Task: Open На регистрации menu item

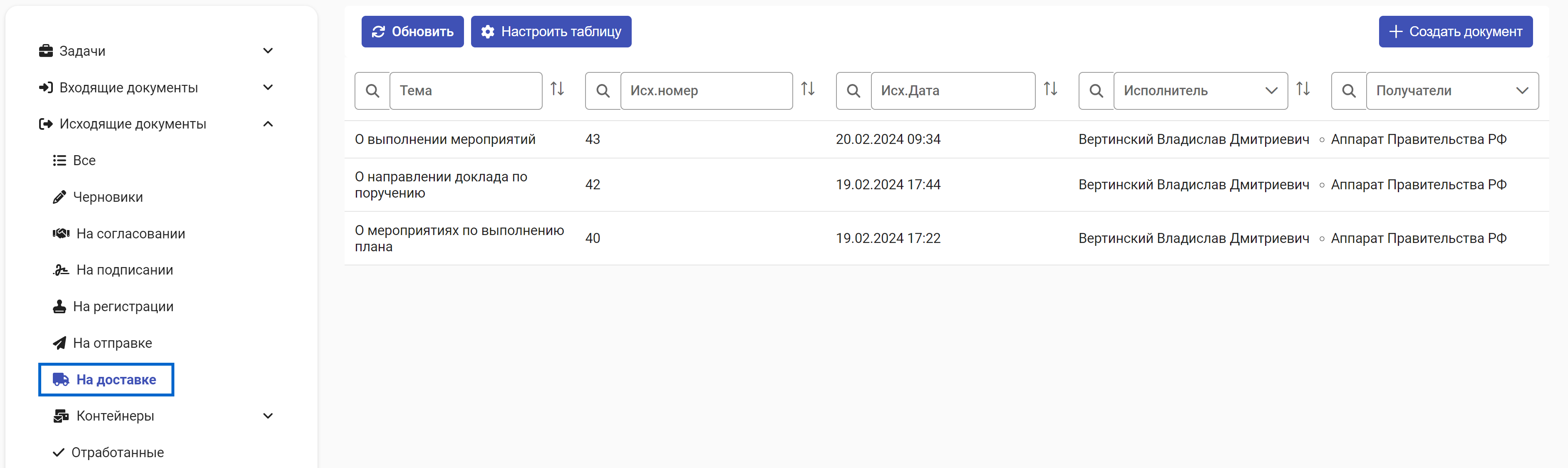Action: [x=123, y=307]
